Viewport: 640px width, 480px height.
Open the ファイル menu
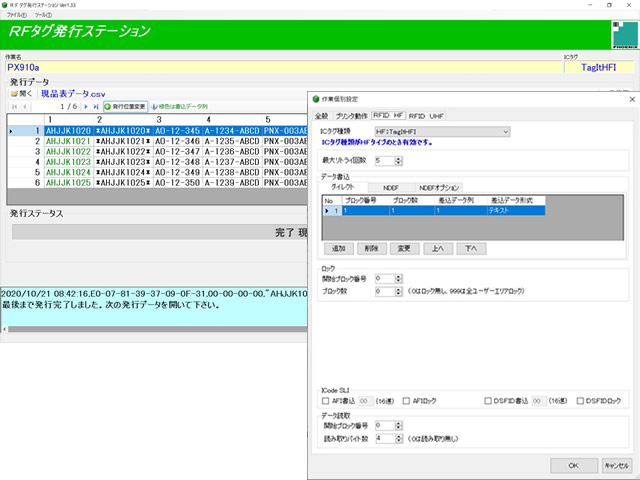(16, 15)
